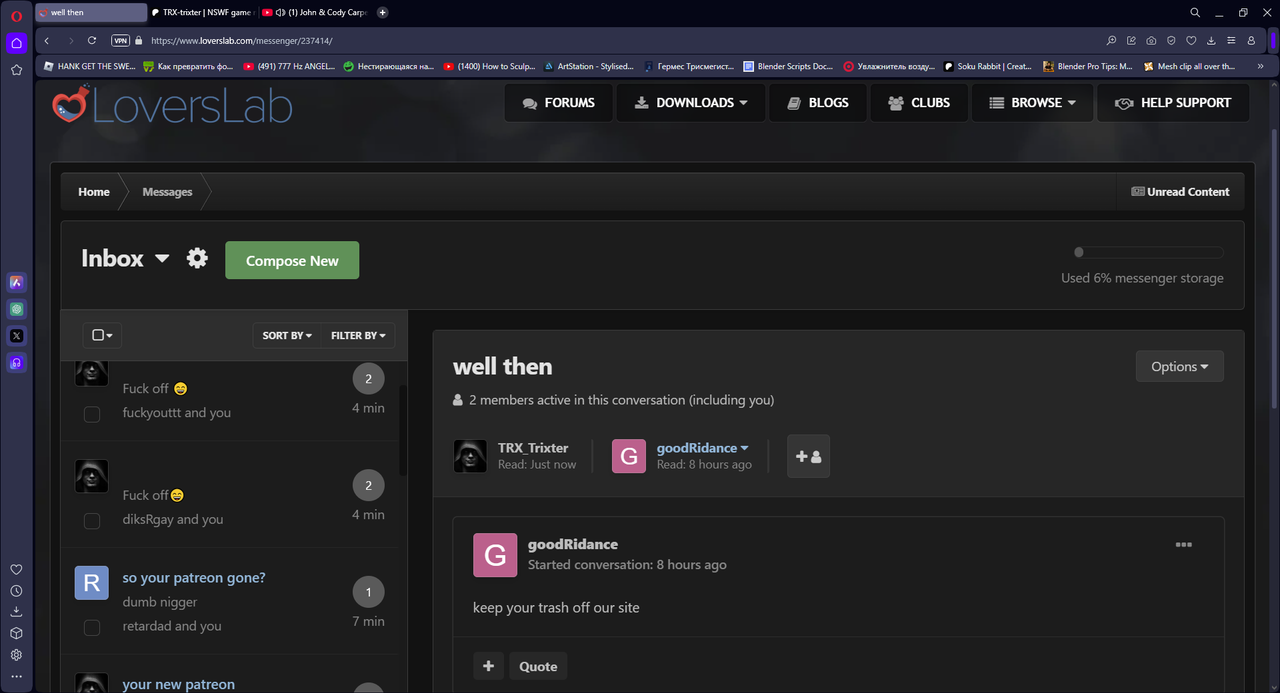Screen dimensions: 1280x693
Task: Click the address bar heart bookmark icon
Action: point(1191,41)
